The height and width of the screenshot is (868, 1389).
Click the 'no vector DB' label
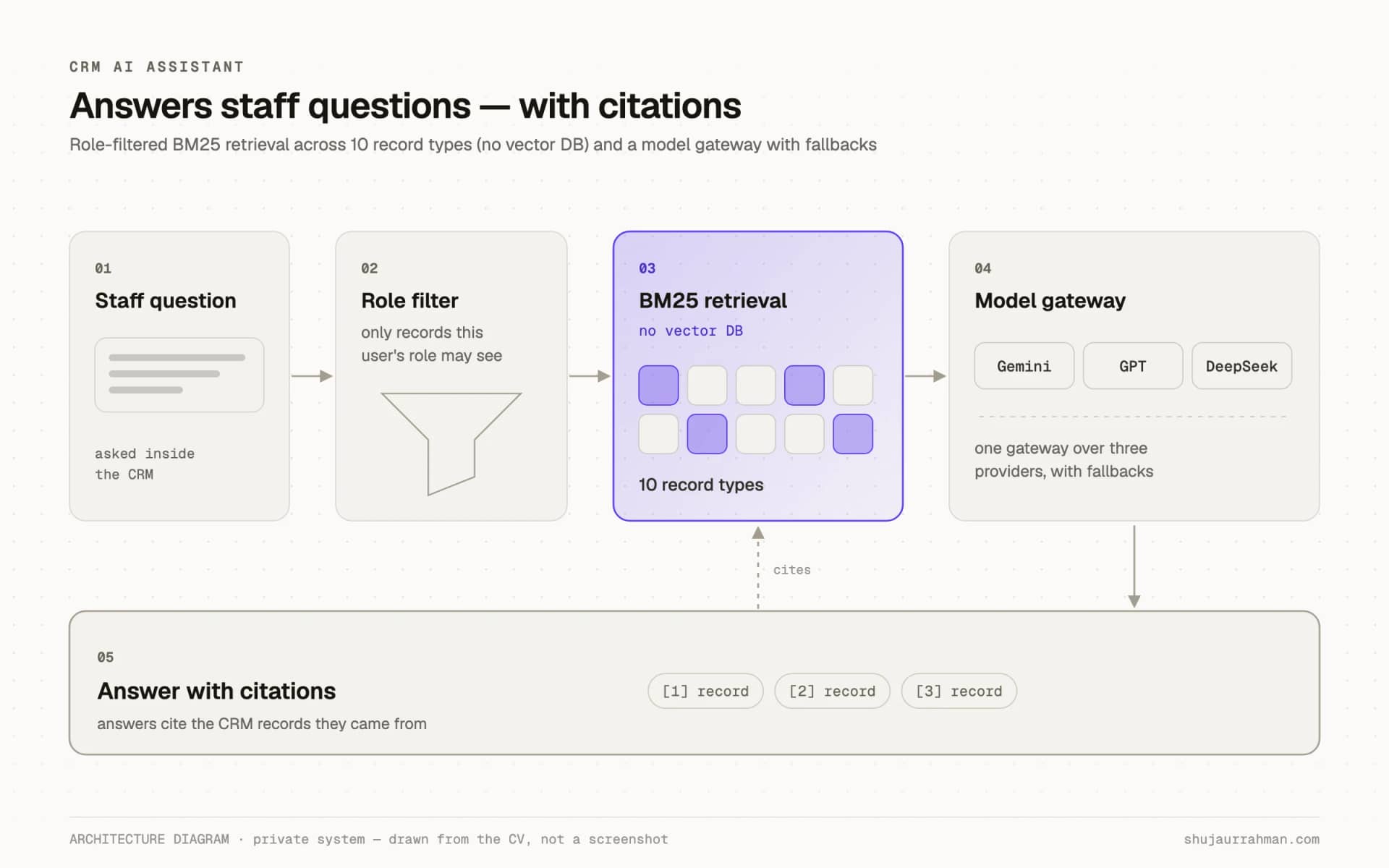click(x=691, y=331)
